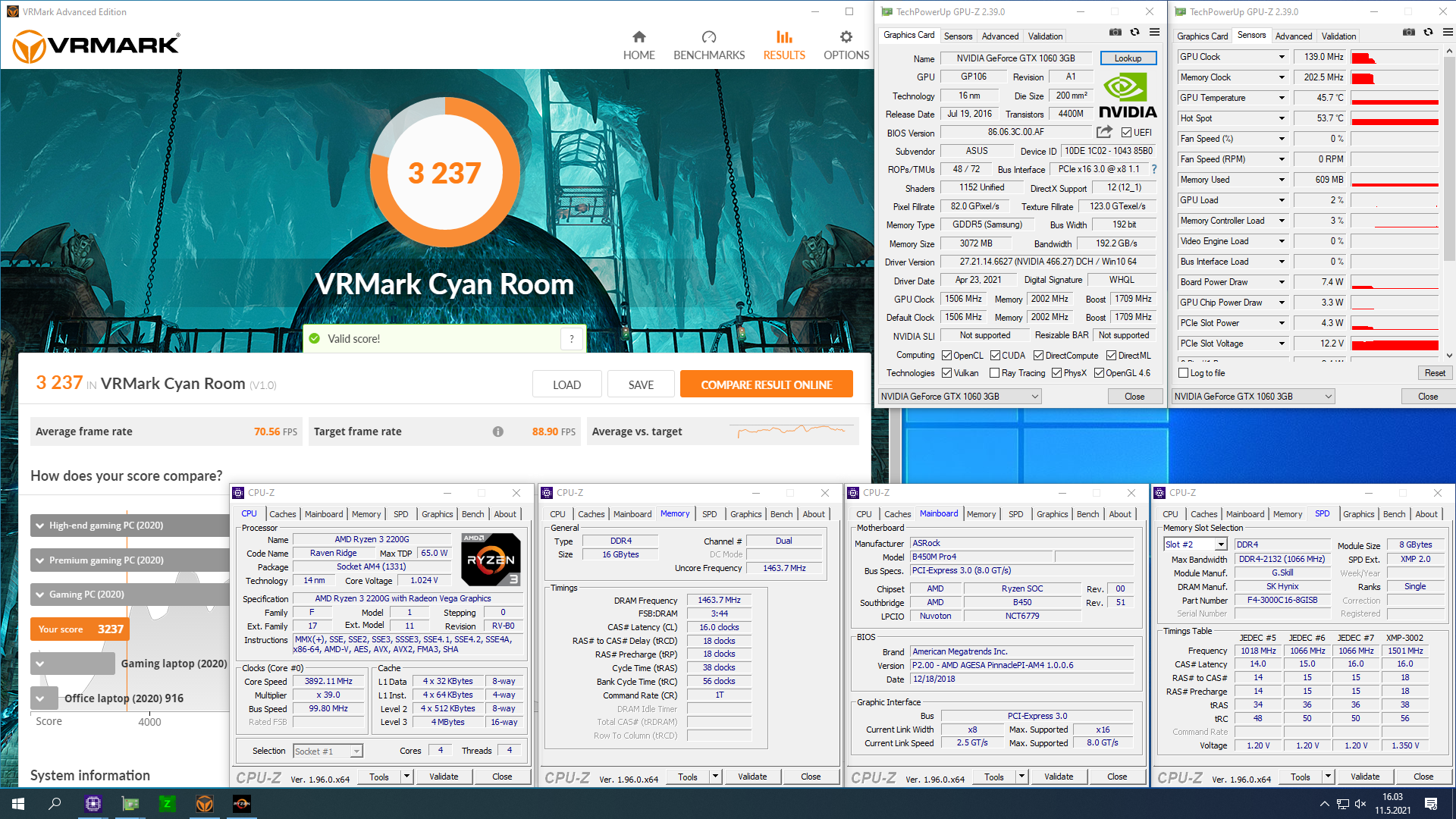Open the SPD tab in CPU-Z Memory window

click(709, 514)
